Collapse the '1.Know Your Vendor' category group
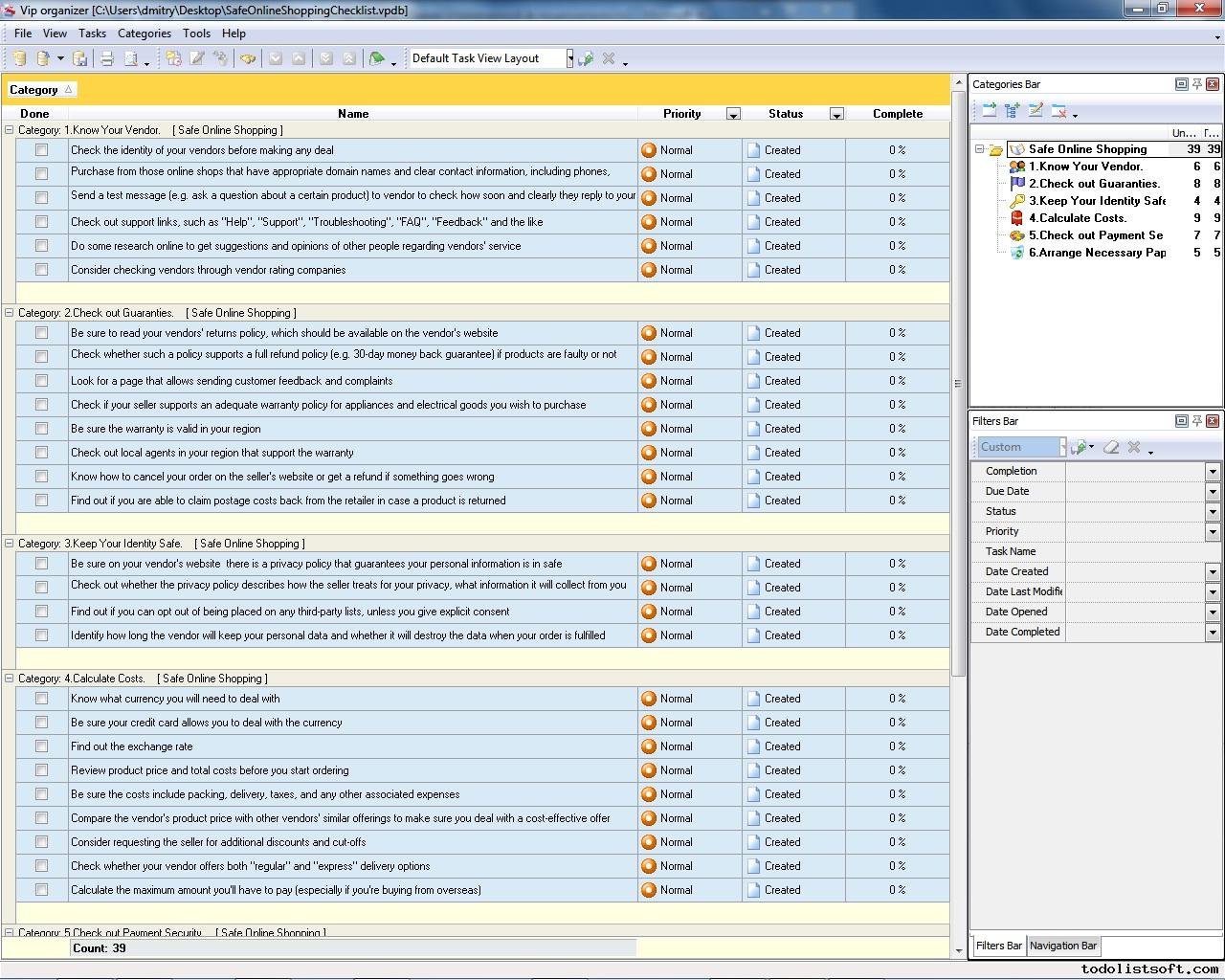Image resolution: width=1225 pixels, height=980 pixels. (x=10, y=130)
